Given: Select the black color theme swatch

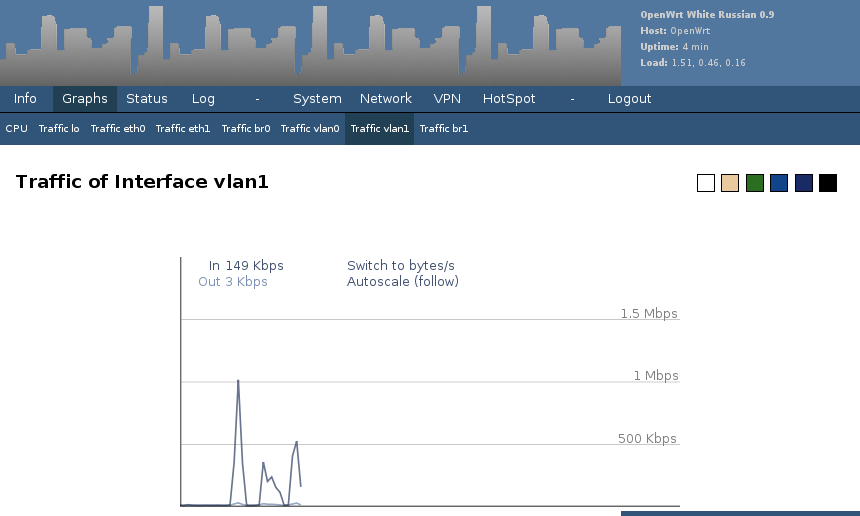Looking at the screenshot, I should click(828, 183).
